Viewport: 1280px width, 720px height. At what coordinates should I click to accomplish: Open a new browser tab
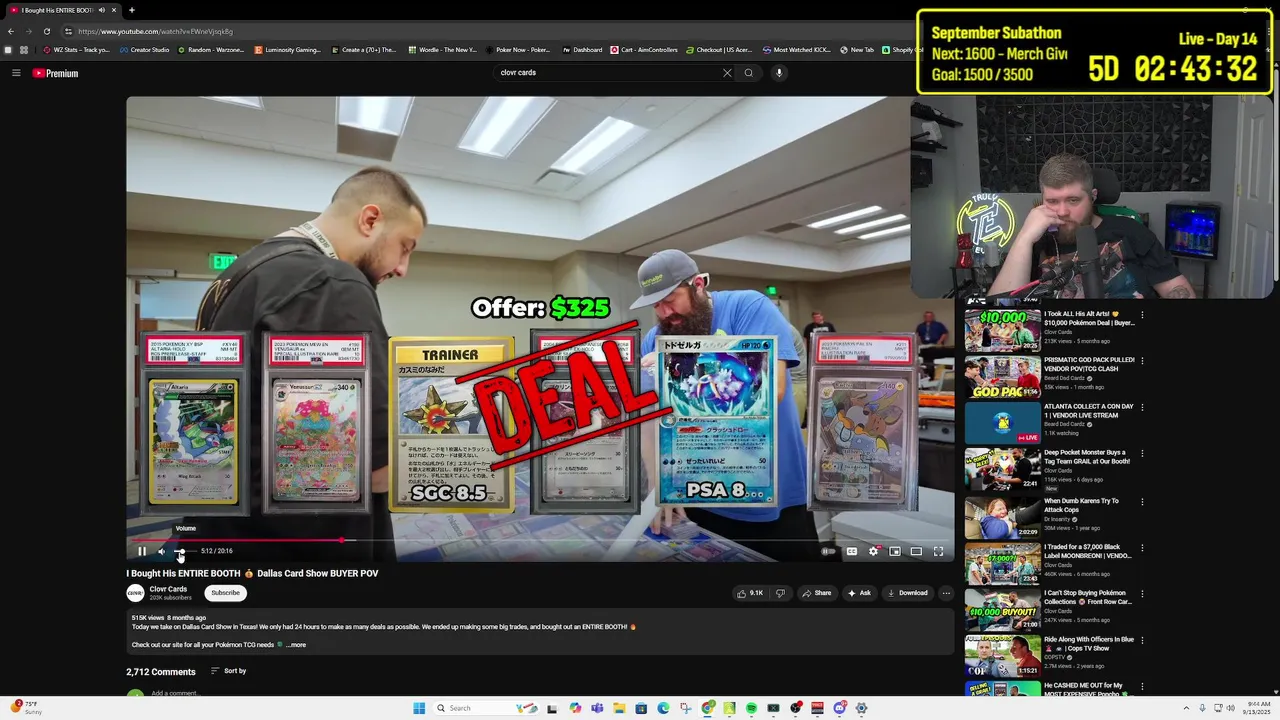[x=132, y=10]
